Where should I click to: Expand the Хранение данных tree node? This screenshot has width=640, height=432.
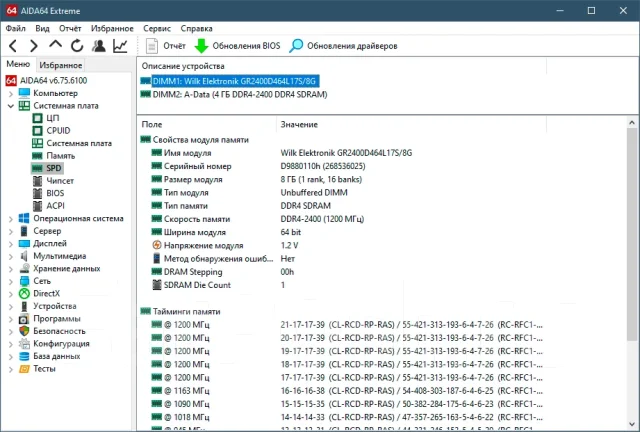[11, 269]
